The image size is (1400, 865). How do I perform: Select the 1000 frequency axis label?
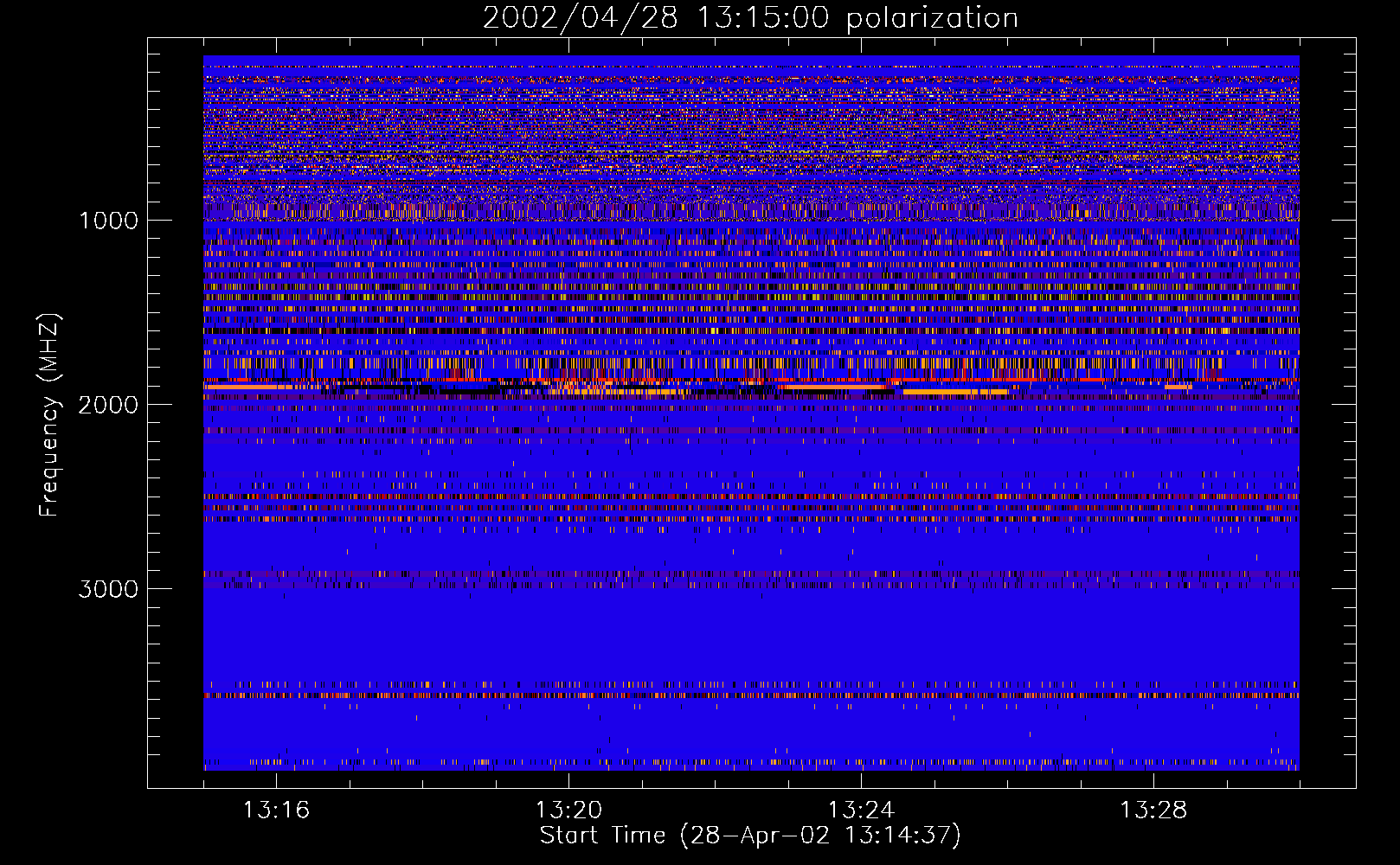coord(109,221)
